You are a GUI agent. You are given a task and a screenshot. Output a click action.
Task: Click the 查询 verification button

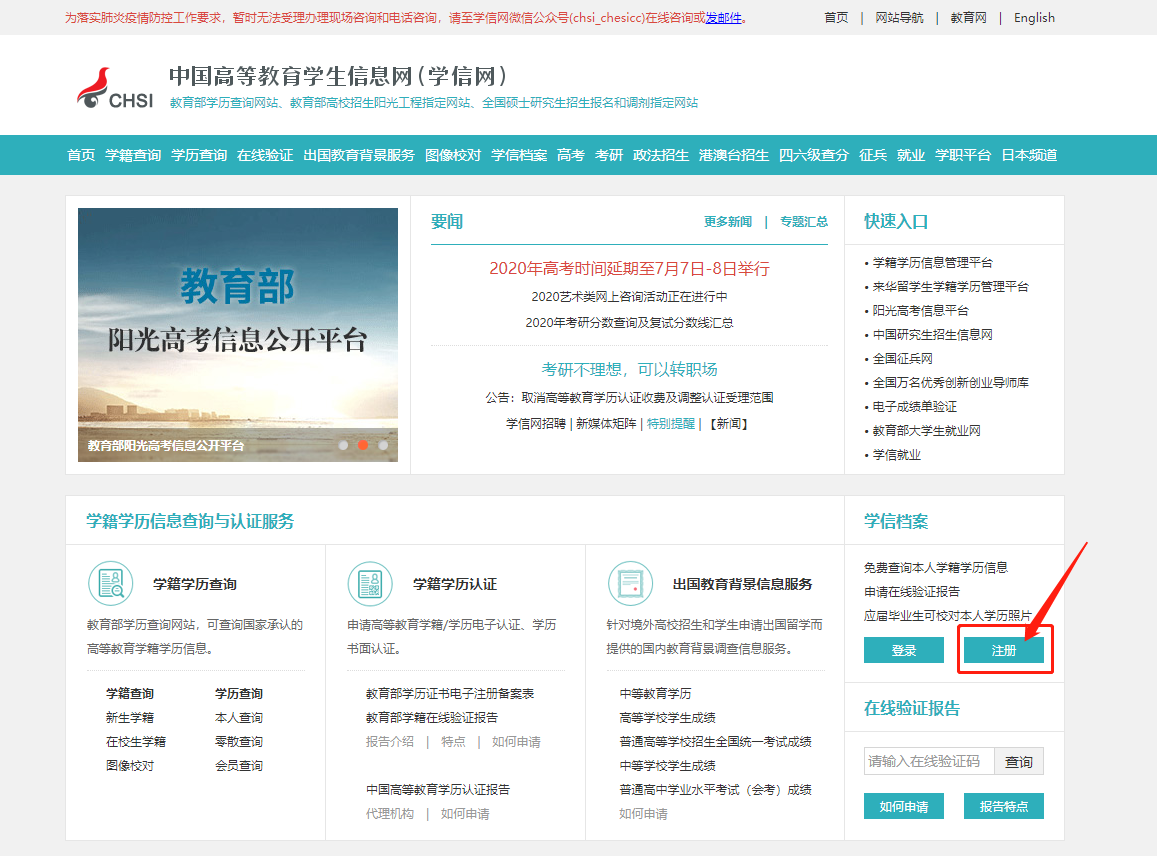pyautogui.click(x=1019, y=762)
